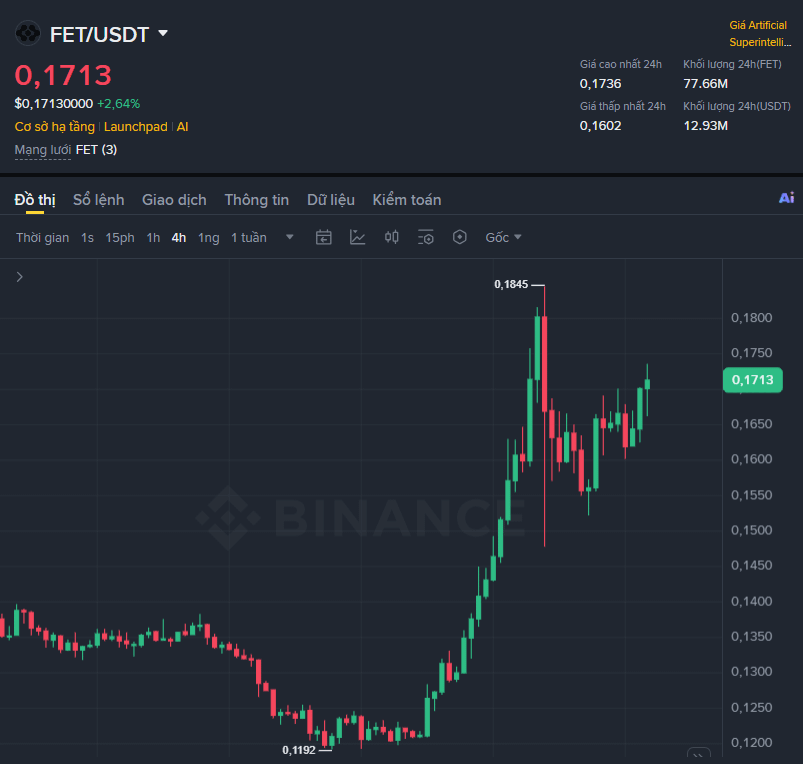Click the FET volume value 77.66M
The image size is (803, 764).
705,83
